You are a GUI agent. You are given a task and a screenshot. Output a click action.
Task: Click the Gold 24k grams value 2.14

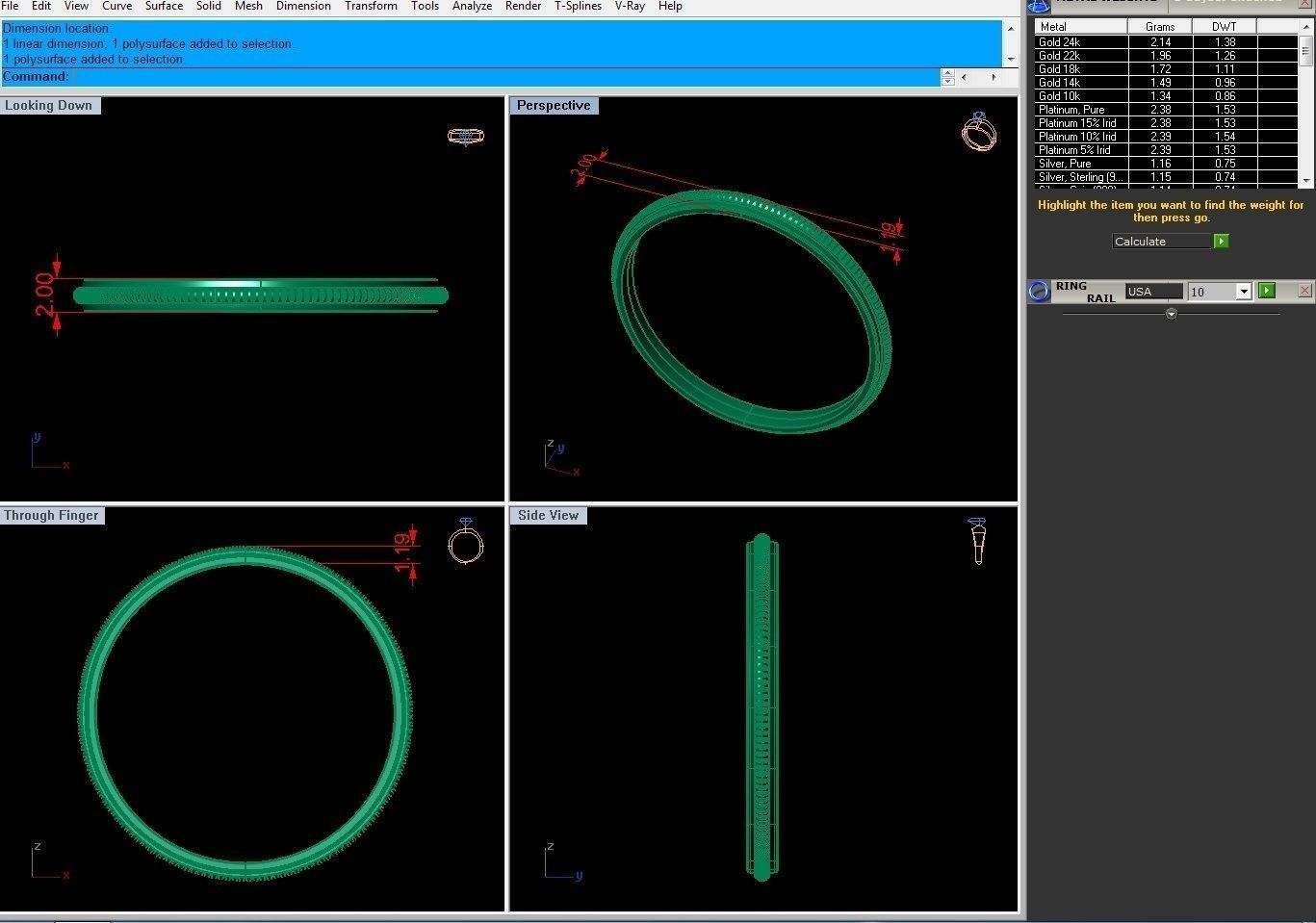coord(1160,42)
